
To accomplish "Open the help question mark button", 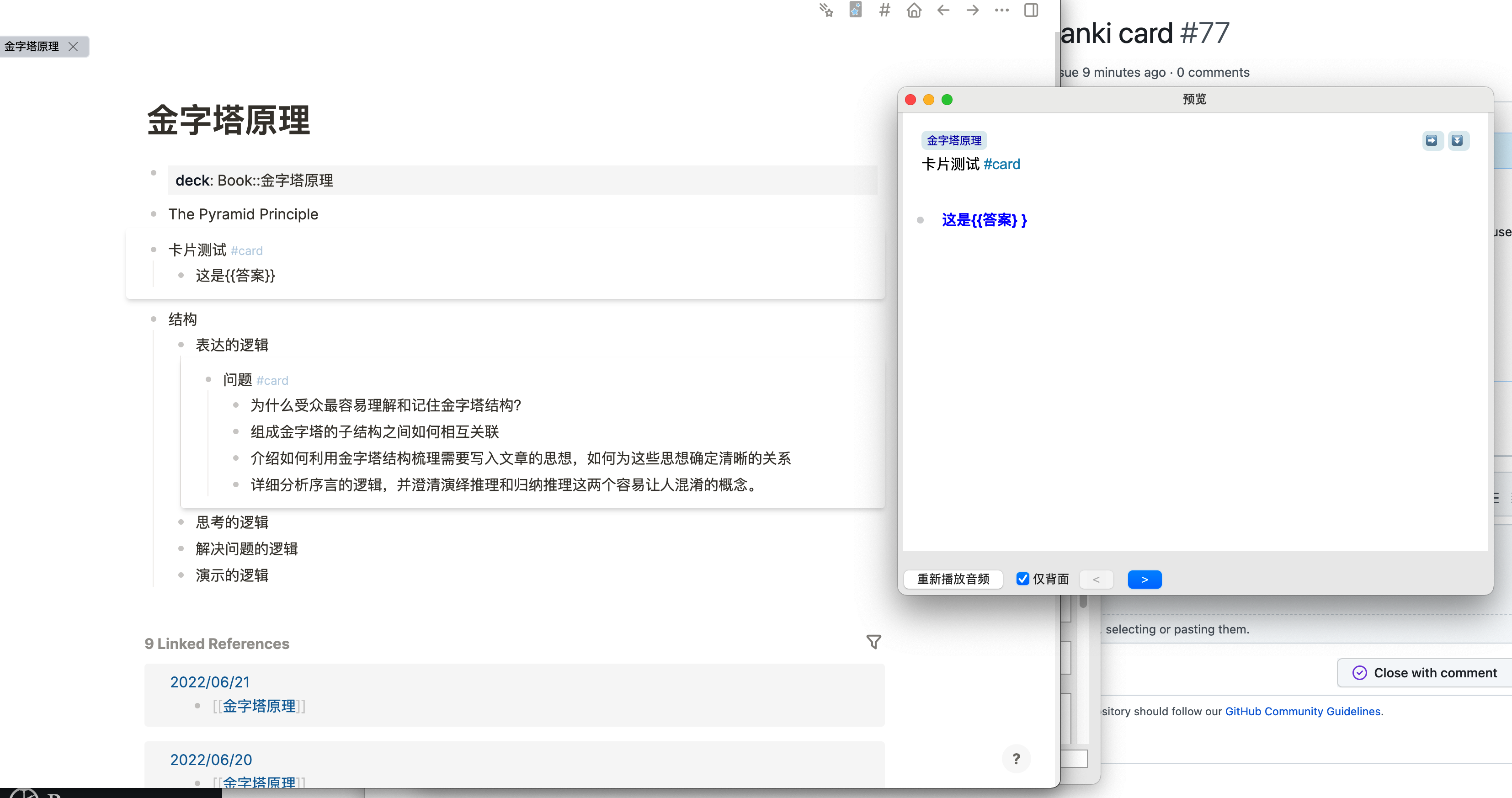I will click(x=1016, y=759).
